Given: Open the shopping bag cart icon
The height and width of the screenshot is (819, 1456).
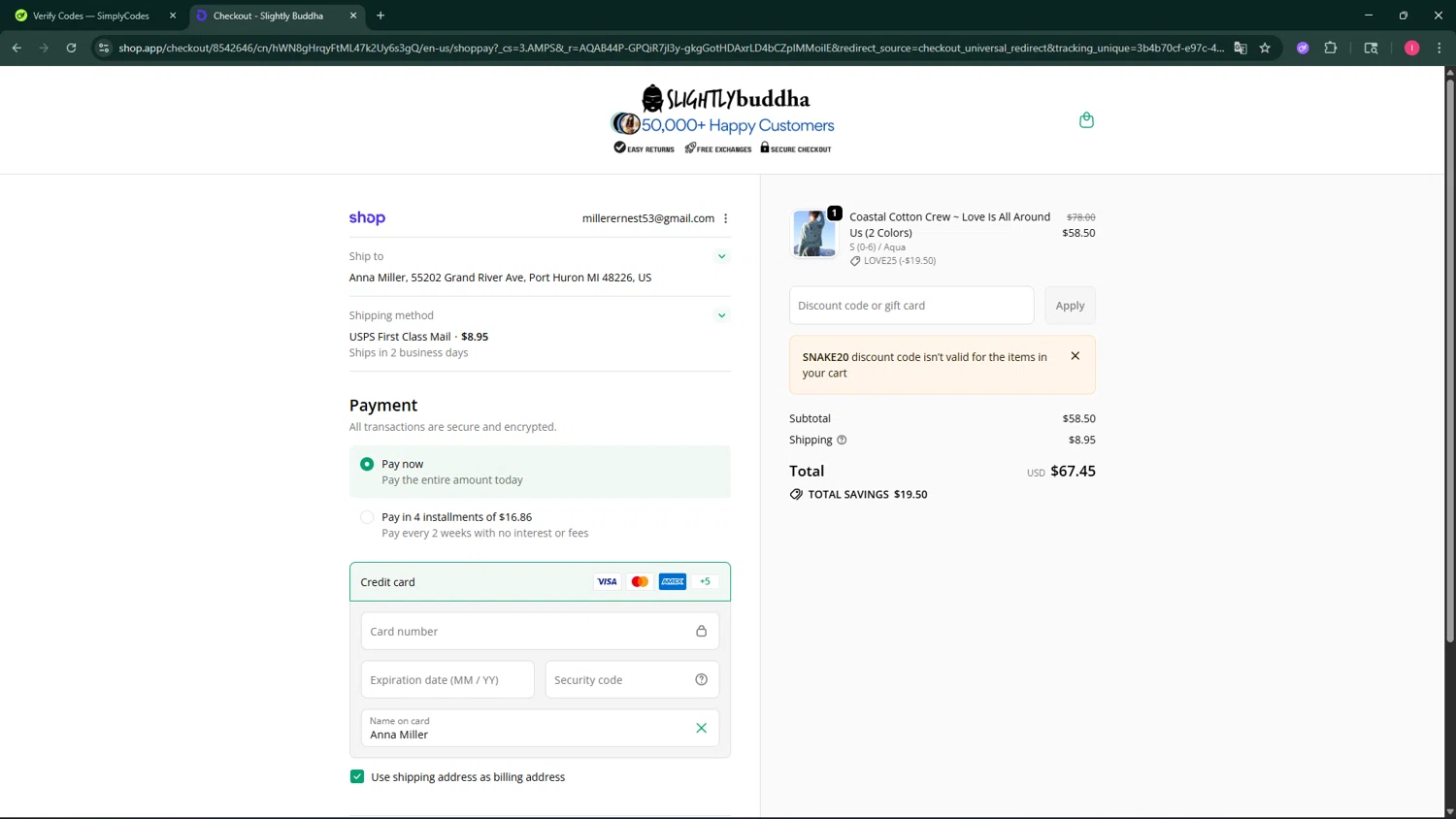Looking at the screenshot, I should click(1086, 120).
